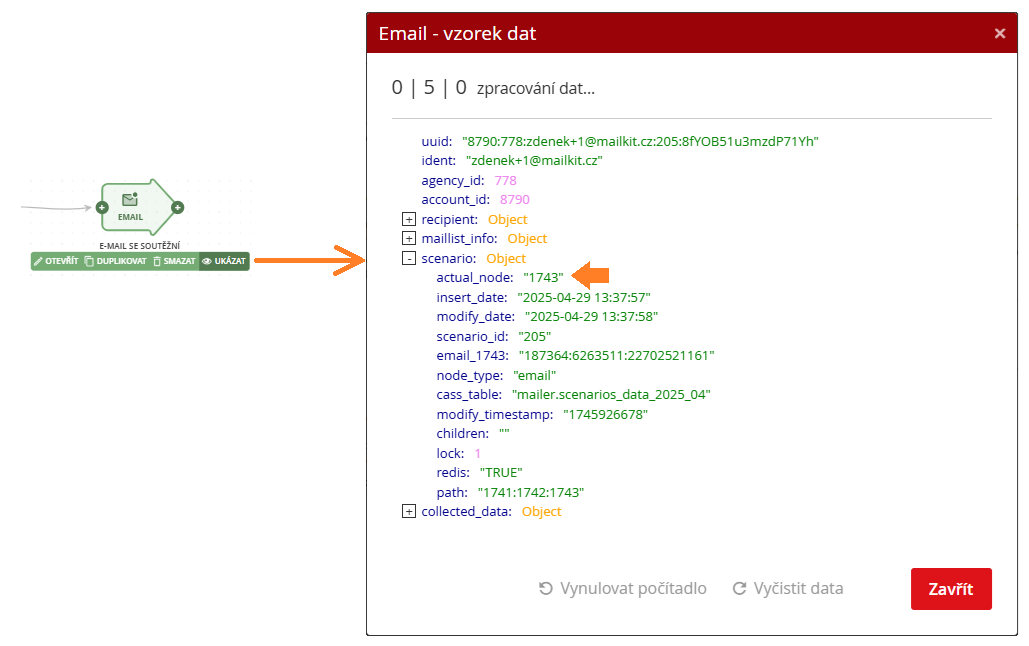Open the node with OTEVŘÍT button
The height and width of the screenshot is (646, 1029).
[x=56, y=261]
